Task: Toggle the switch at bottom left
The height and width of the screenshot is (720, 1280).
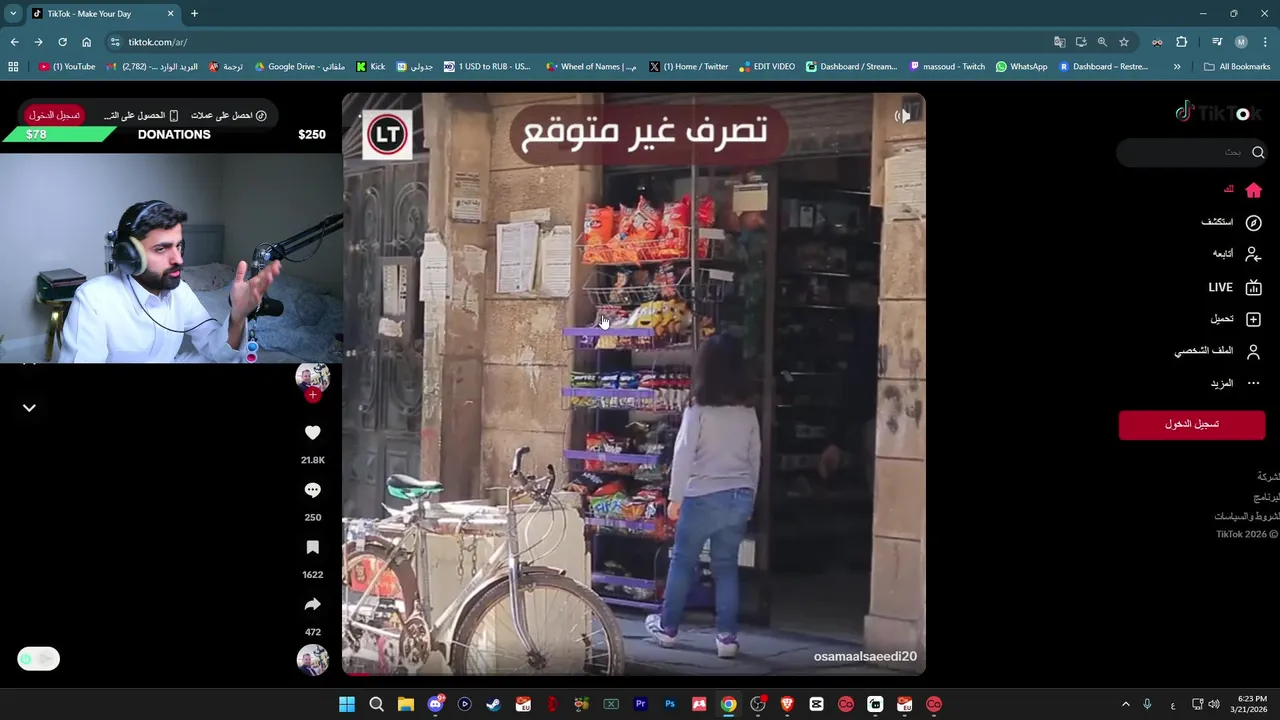Action: [x=39, y=659]
